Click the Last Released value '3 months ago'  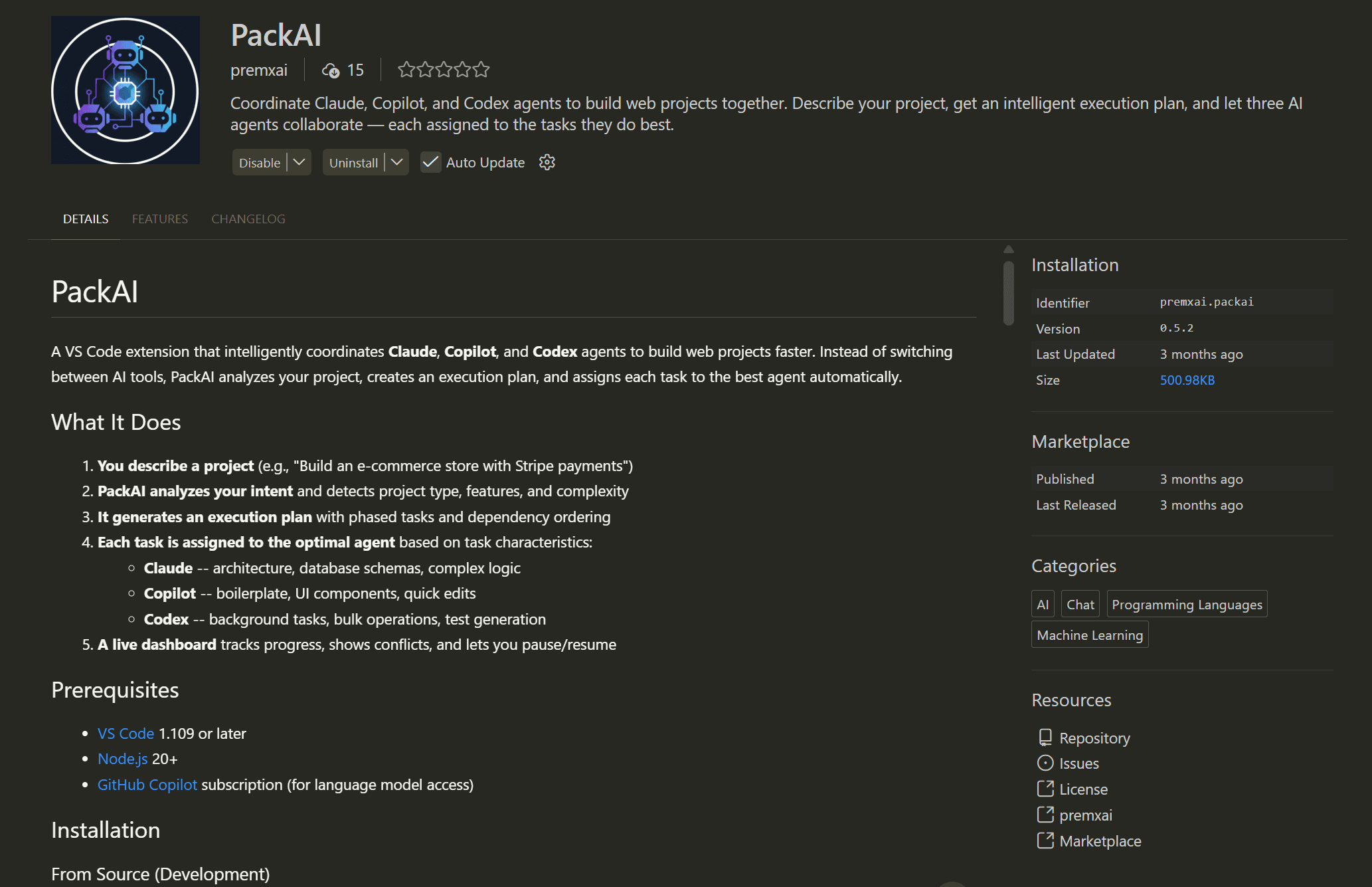coord(1201,505)
